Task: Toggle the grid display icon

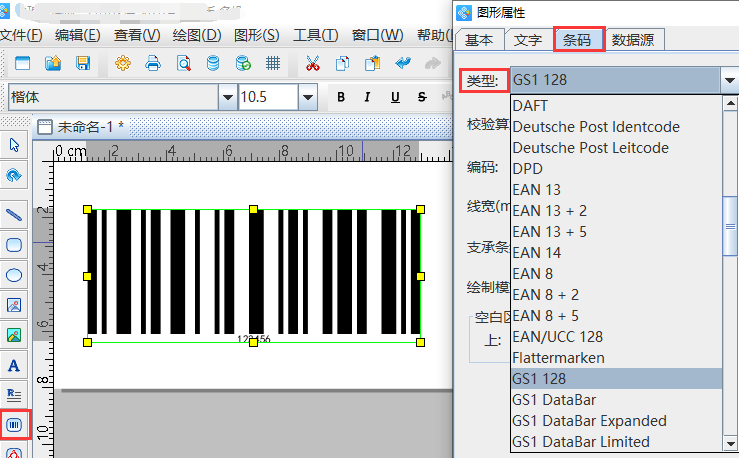Action: tap(273, 63)
